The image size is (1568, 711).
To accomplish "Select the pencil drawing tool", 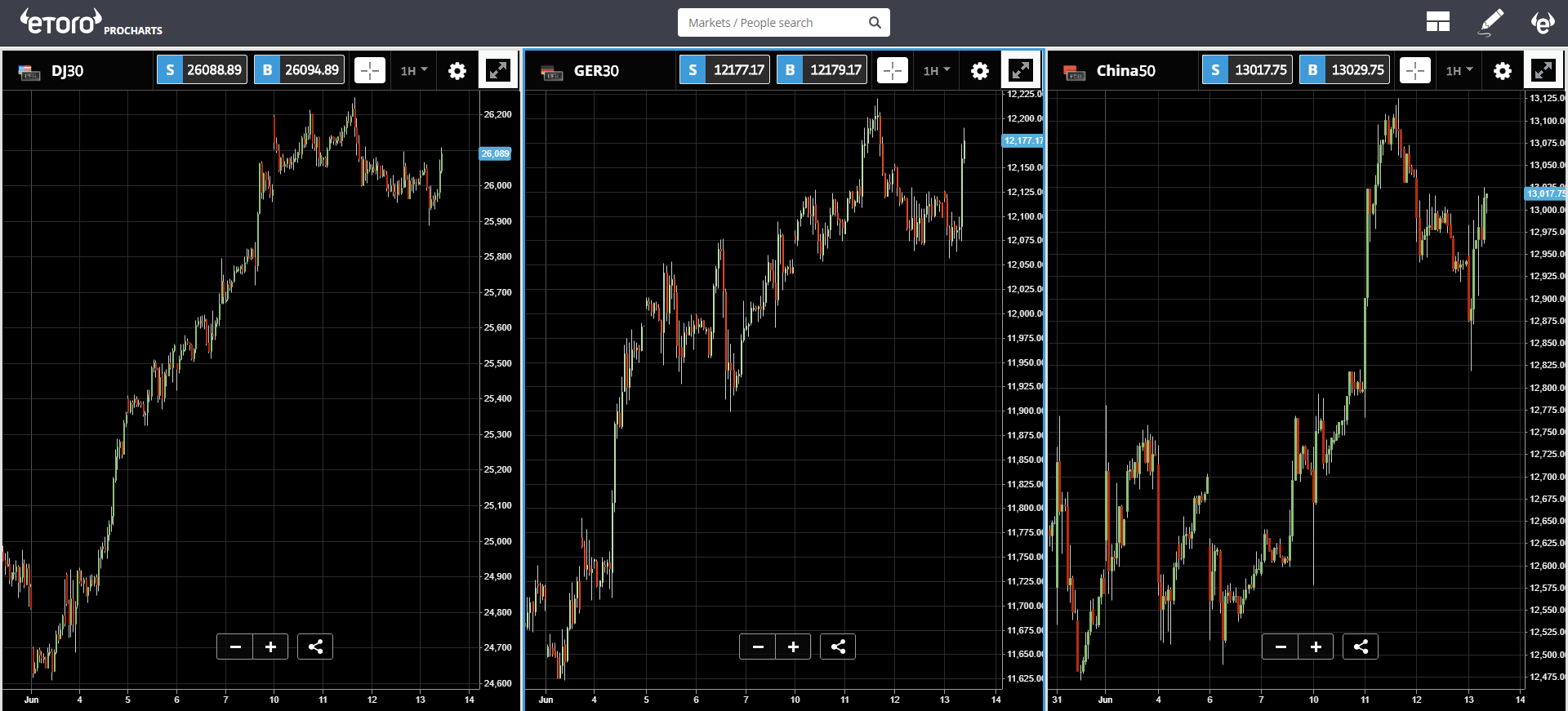I will tap(1491, 22).
